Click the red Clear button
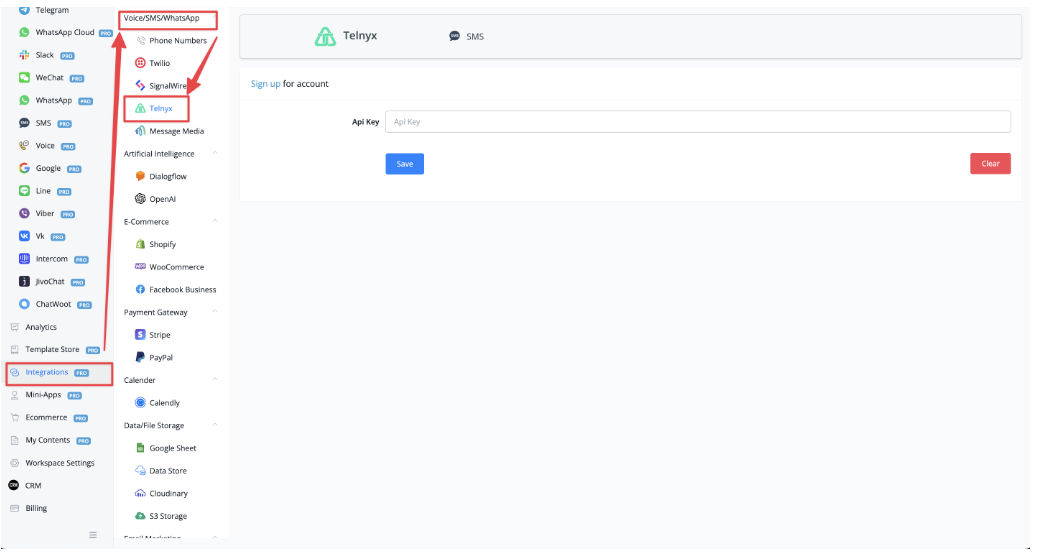The width and height of the screenshot is (1042, 560). pos(990,163)
